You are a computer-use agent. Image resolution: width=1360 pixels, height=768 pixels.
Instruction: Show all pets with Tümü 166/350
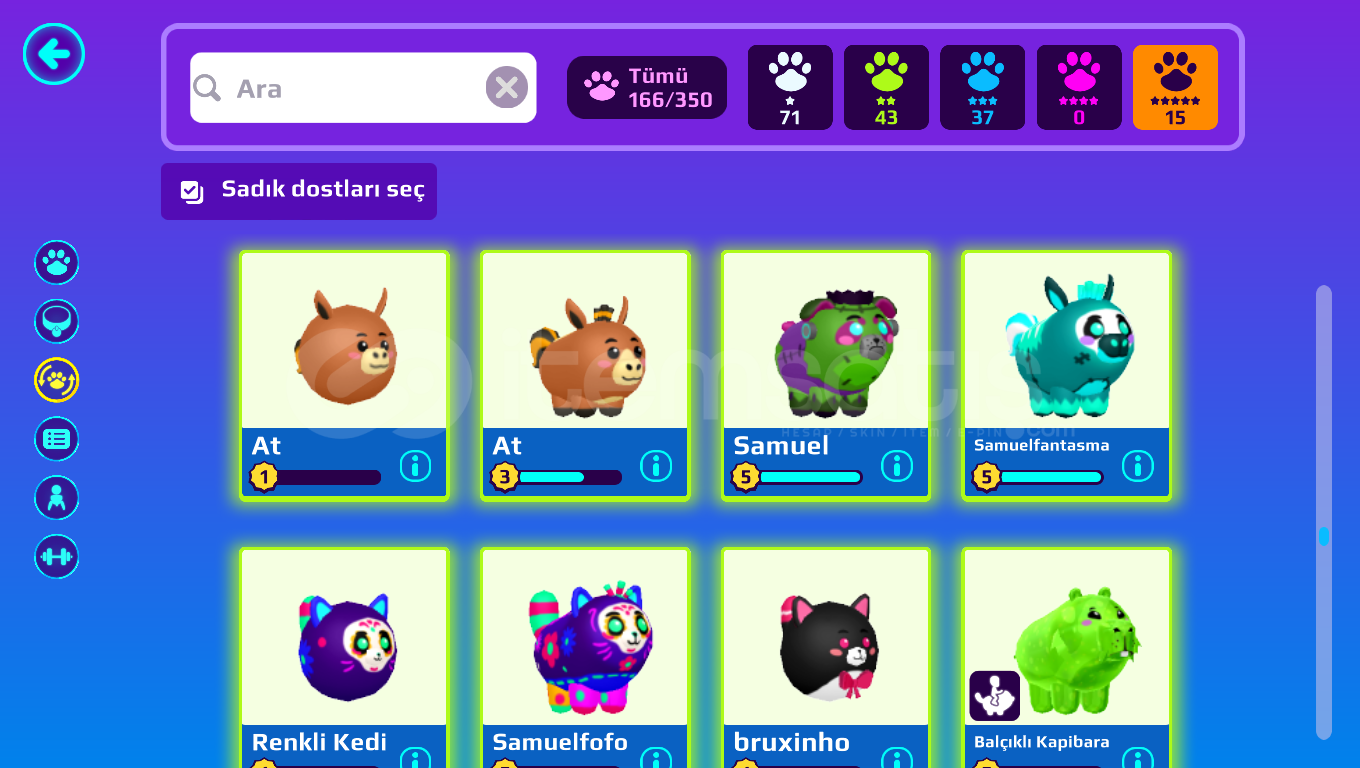pyautogui.click(x=647, y=88)
